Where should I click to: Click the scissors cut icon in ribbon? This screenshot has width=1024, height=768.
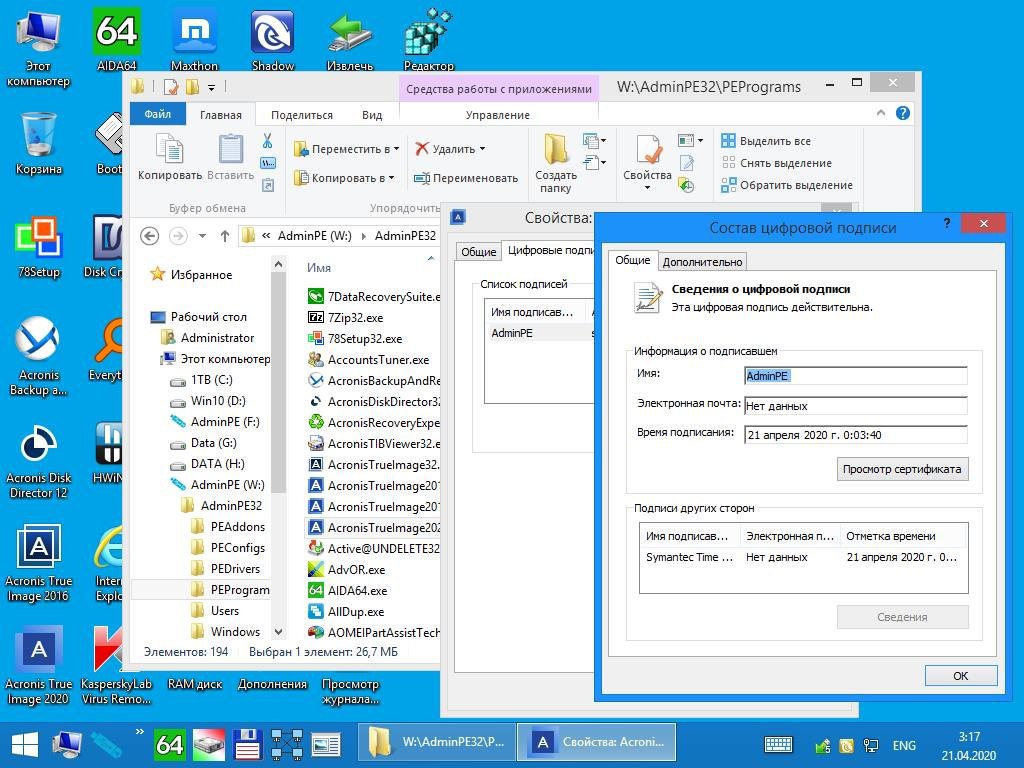click(x=268, y=141)
